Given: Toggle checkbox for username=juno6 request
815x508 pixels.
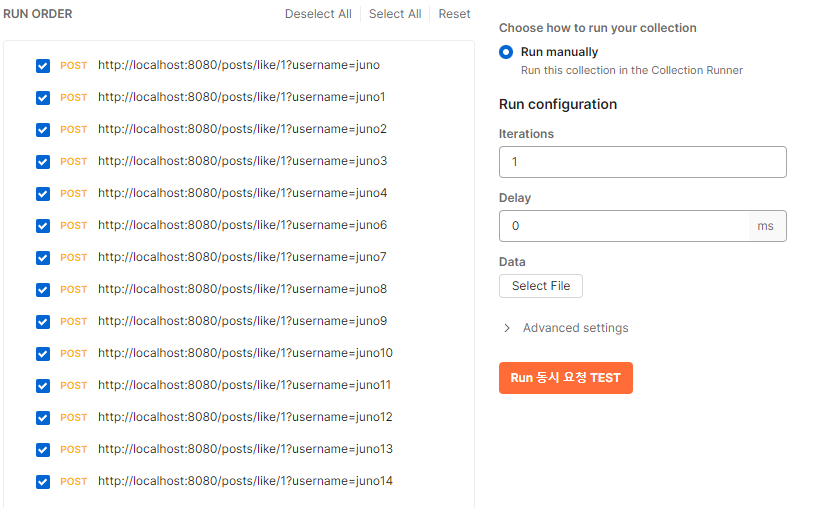Looking at the screenshot, I should tap(43, 226).
